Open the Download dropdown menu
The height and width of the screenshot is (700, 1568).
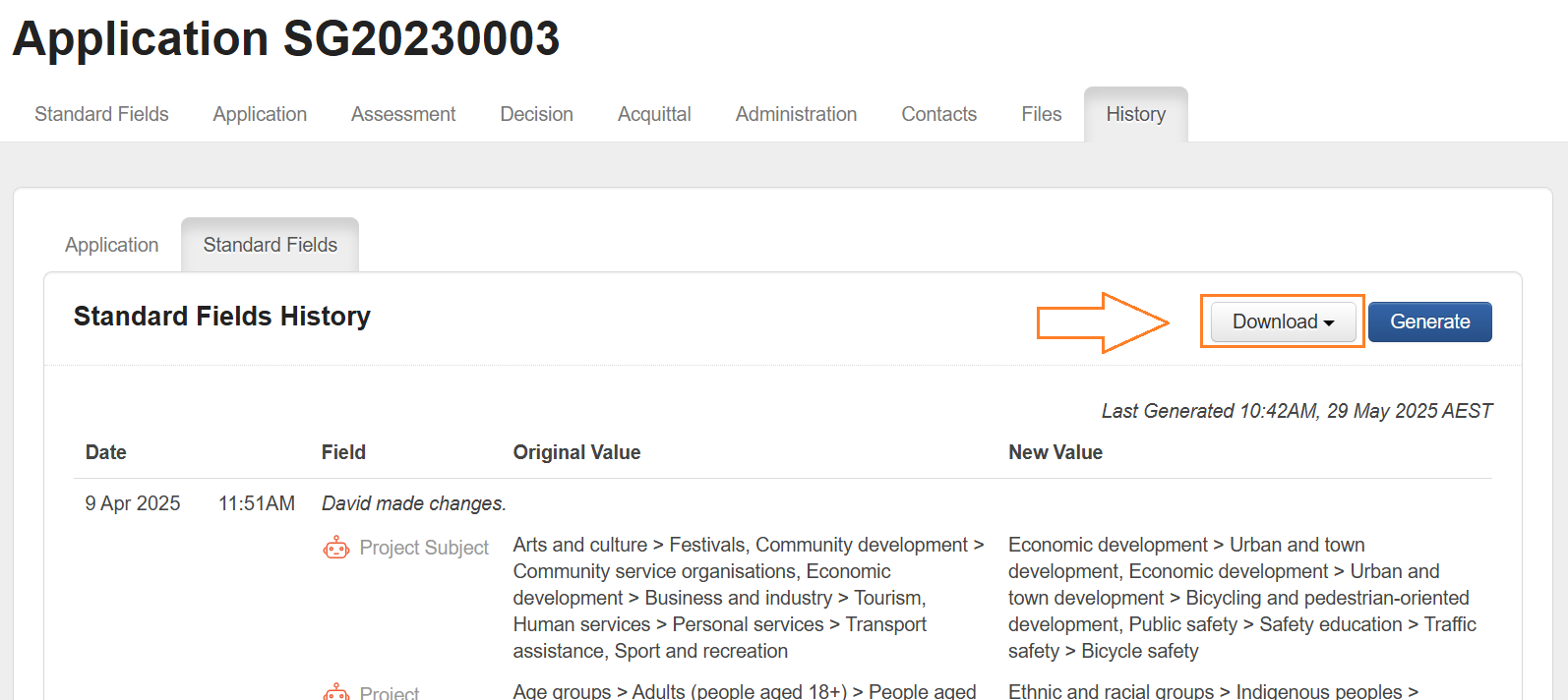point(1283,322)
